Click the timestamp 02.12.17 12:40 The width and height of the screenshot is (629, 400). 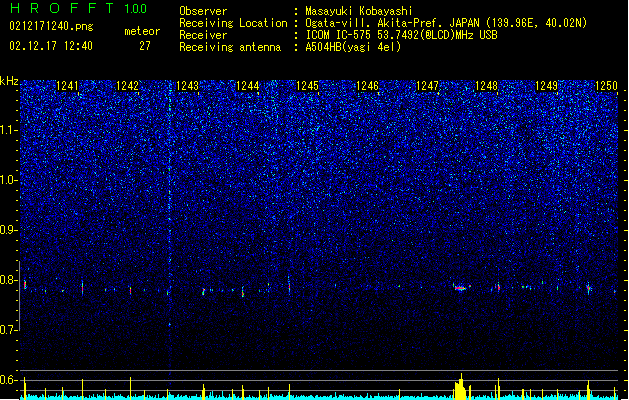click(51, 46)
